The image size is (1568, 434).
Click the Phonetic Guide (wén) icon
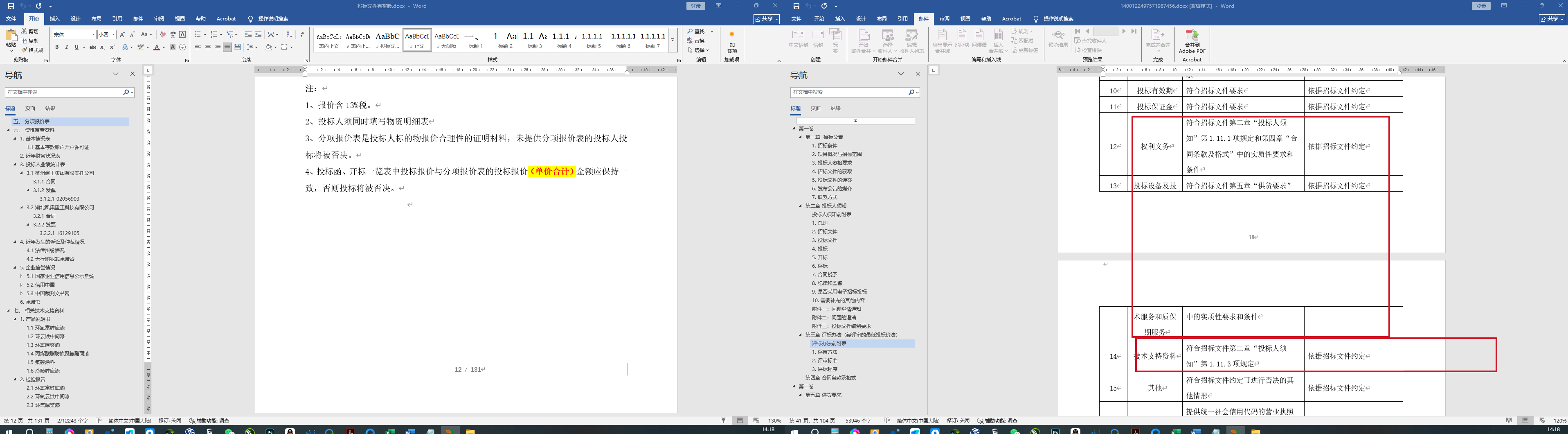pos(173,35)
